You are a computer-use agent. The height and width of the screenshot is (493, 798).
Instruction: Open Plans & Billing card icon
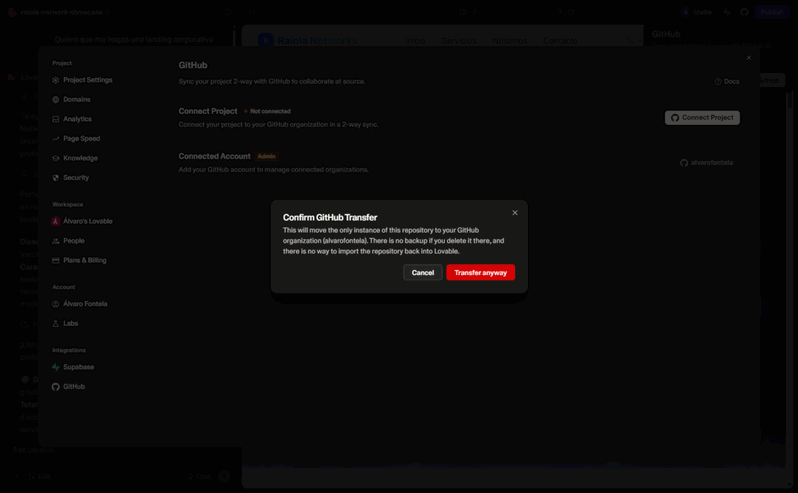point(55,260)
